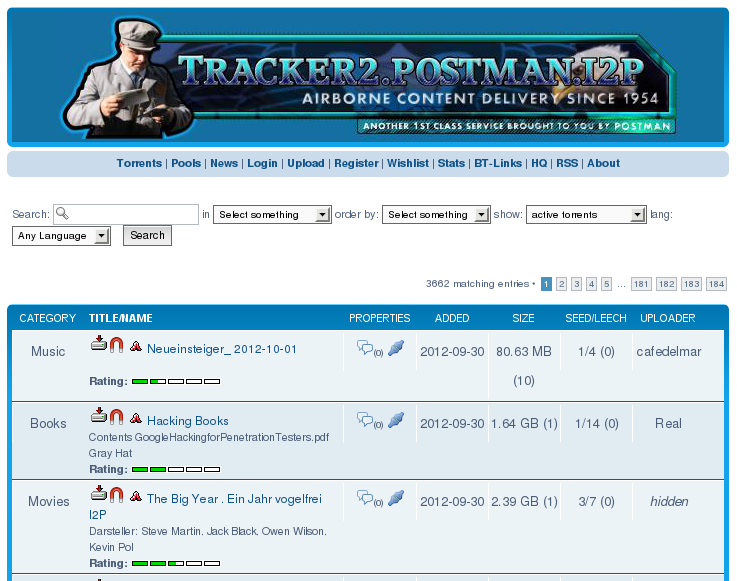Viewport: 737px width, 581px height.
Task: Open the Upload menu item
Action: click(306, 163)
